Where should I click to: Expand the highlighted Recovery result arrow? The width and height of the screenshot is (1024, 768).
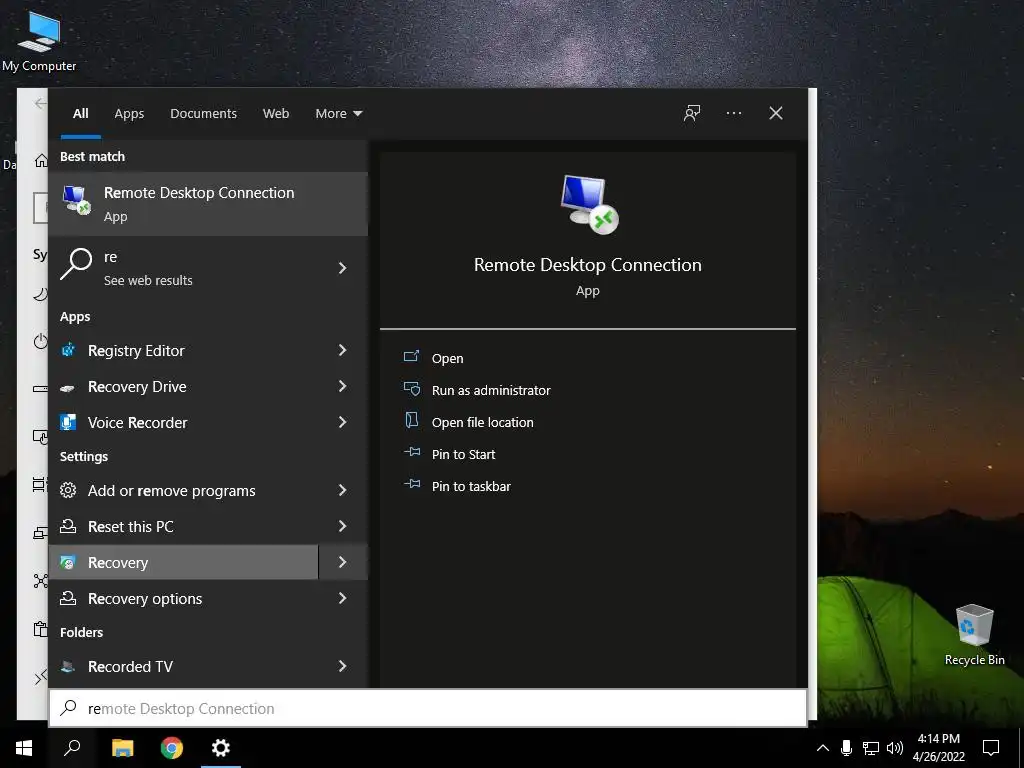342,562
